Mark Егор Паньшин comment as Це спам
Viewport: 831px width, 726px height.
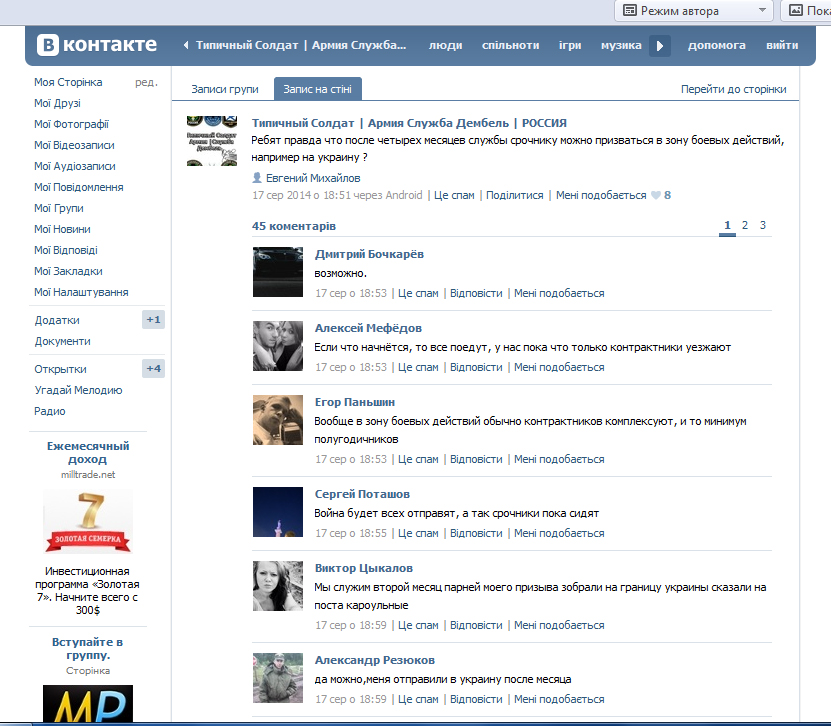[418, 459]
